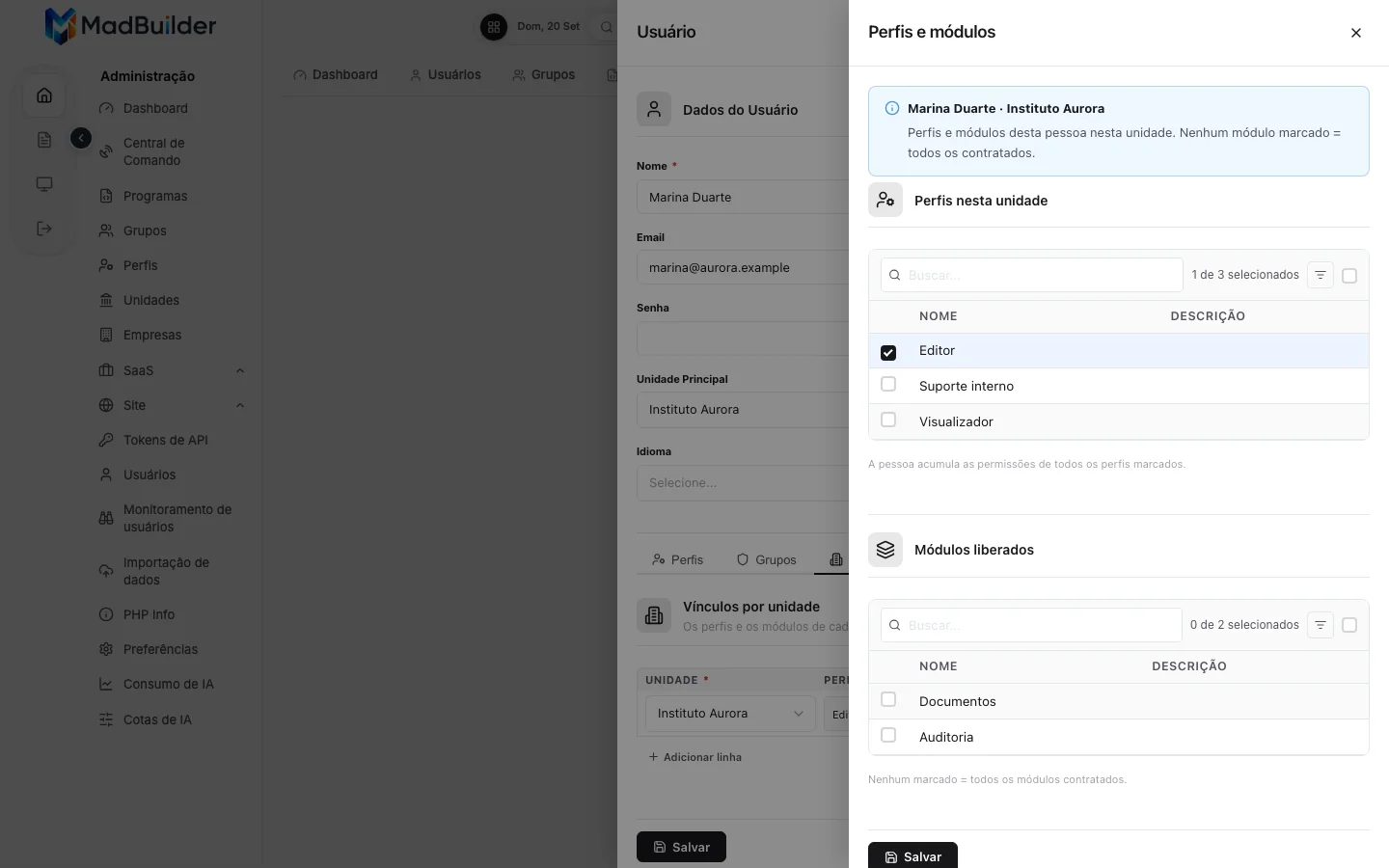Screen dimensions: 1389x868
Task: Open the Unidade dropdown showing Instituto Aurora
Action: (x=730, y=714)
